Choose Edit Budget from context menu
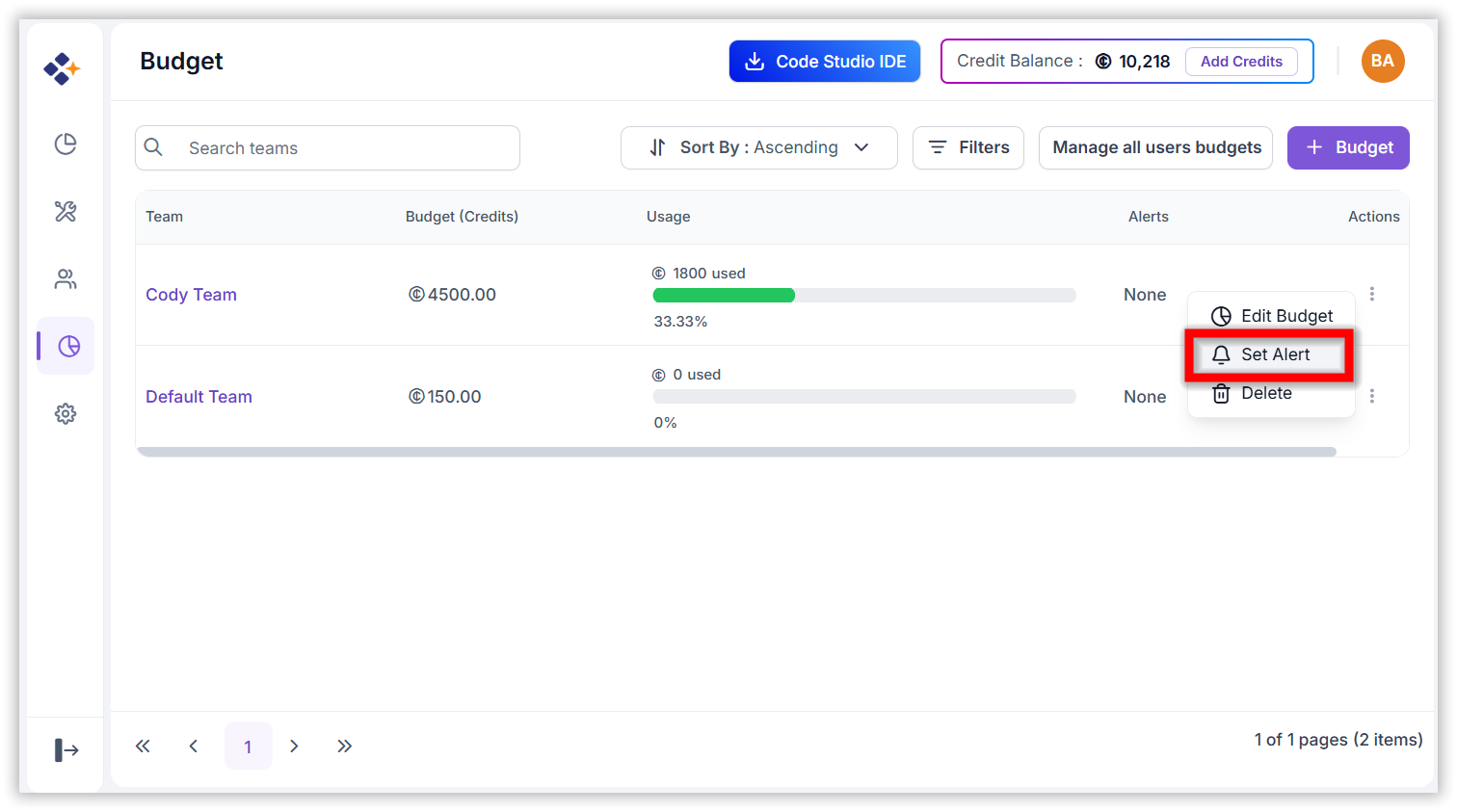Viewport: 1457px width, 812px height. tap(1272, 316)
